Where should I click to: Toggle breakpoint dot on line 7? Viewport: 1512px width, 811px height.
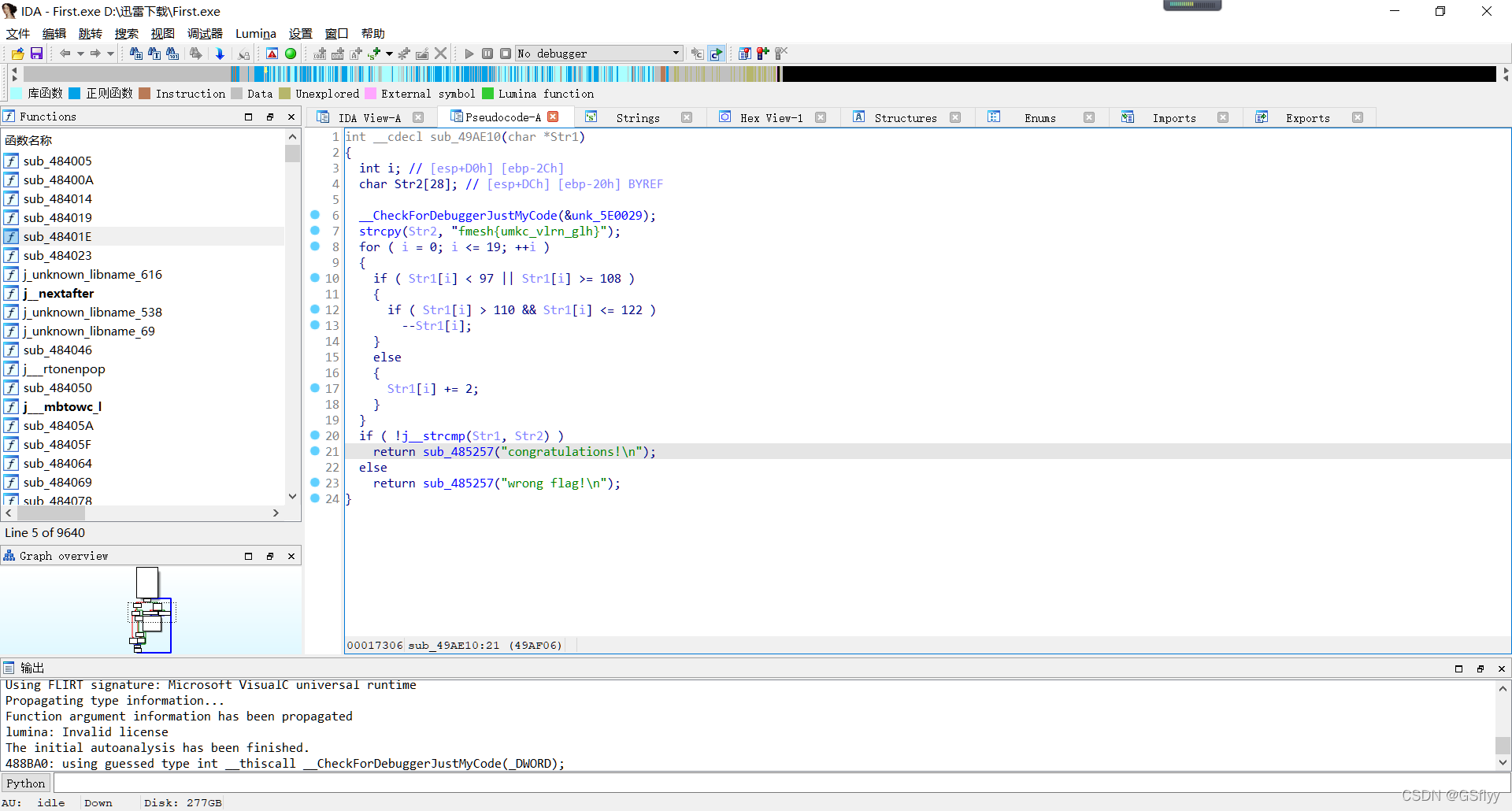(x=315, y=231)
